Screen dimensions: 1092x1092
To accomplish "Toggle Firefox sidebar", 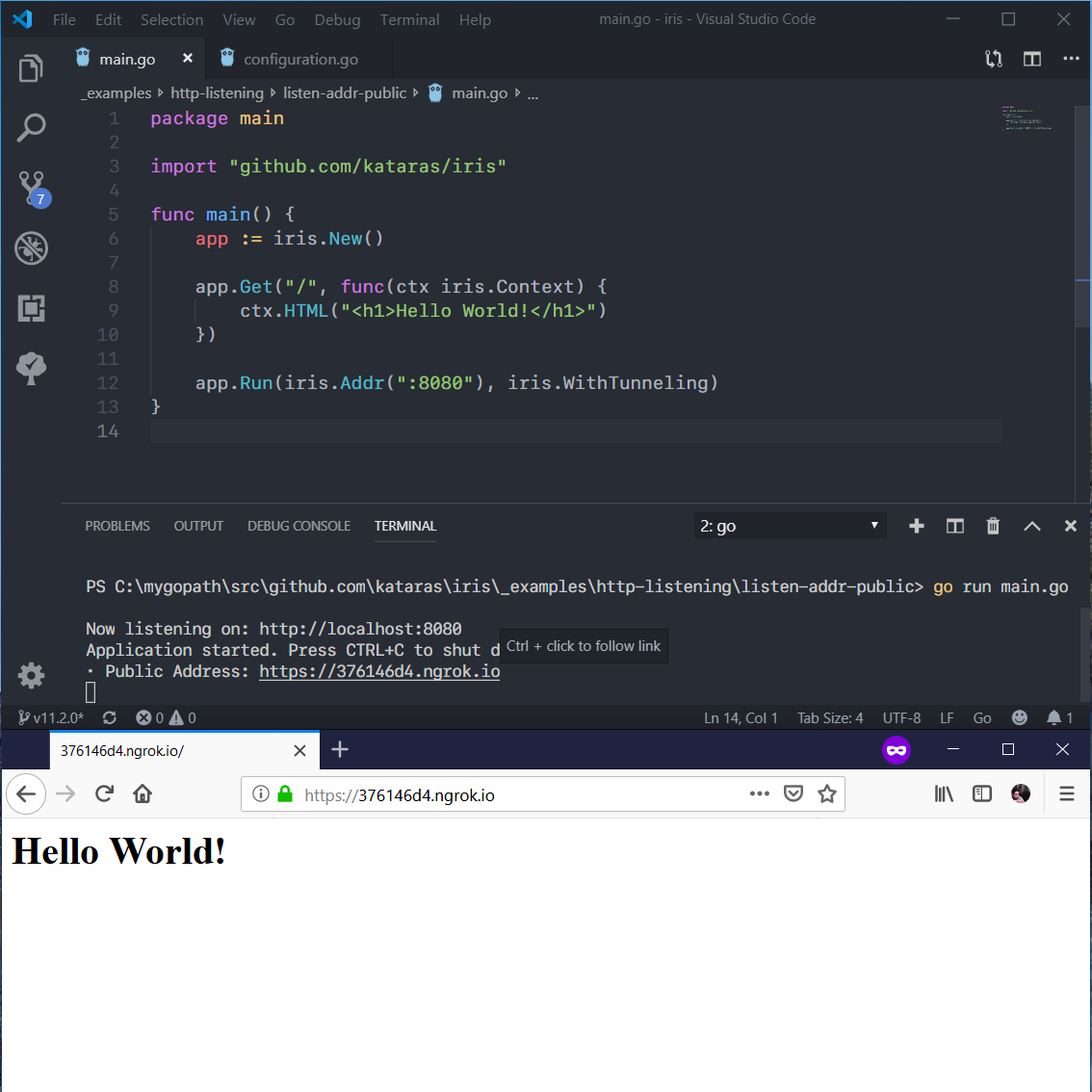I will click(982, 793).
